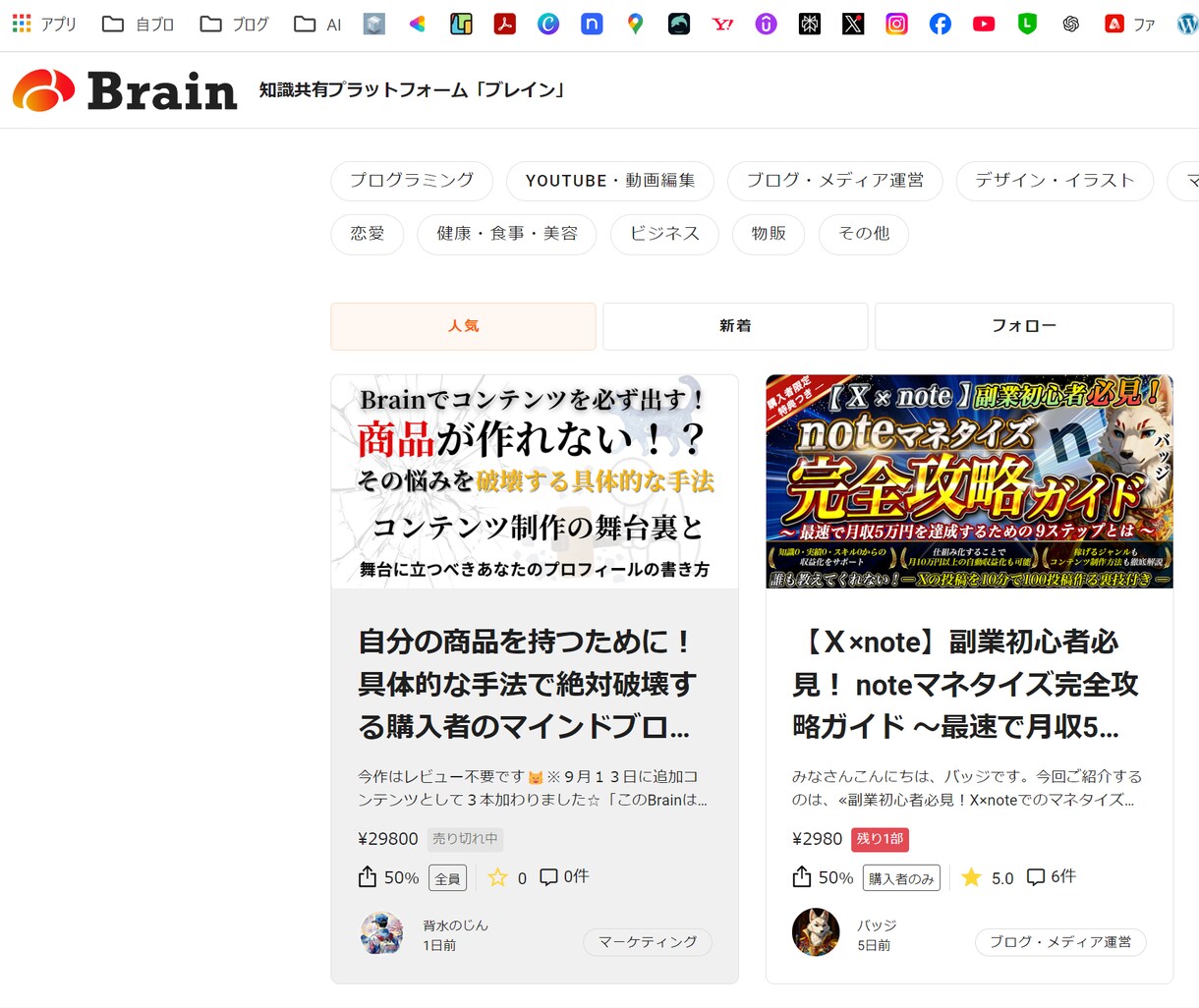The image size is (1199, 1008).
Task: Switch to the 新着 tab
Action: pyautogui.click(x=735, y=326)
